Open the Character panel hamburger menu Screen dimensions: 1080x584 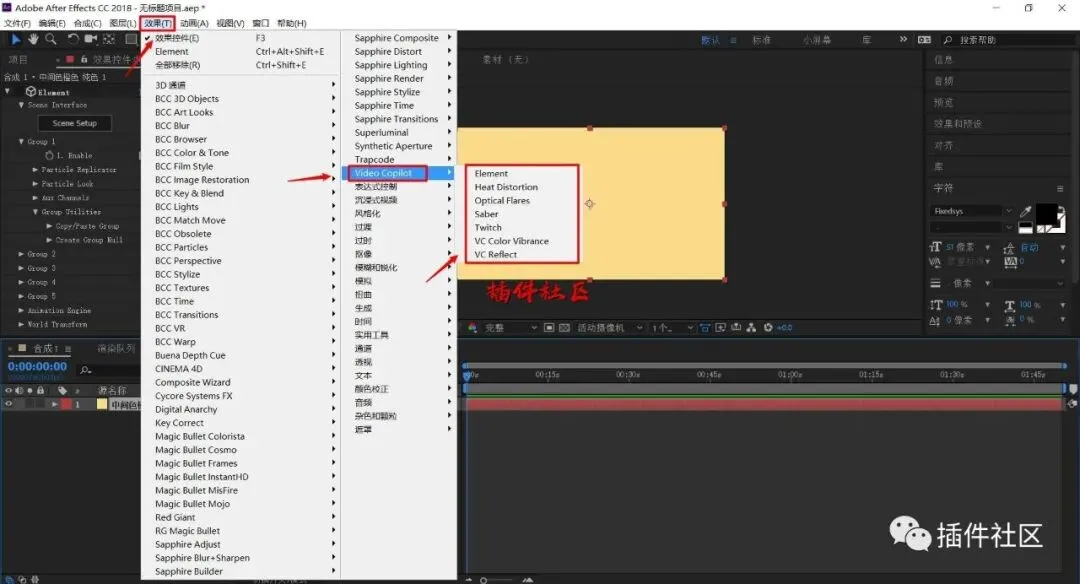tap(1060, 188)
